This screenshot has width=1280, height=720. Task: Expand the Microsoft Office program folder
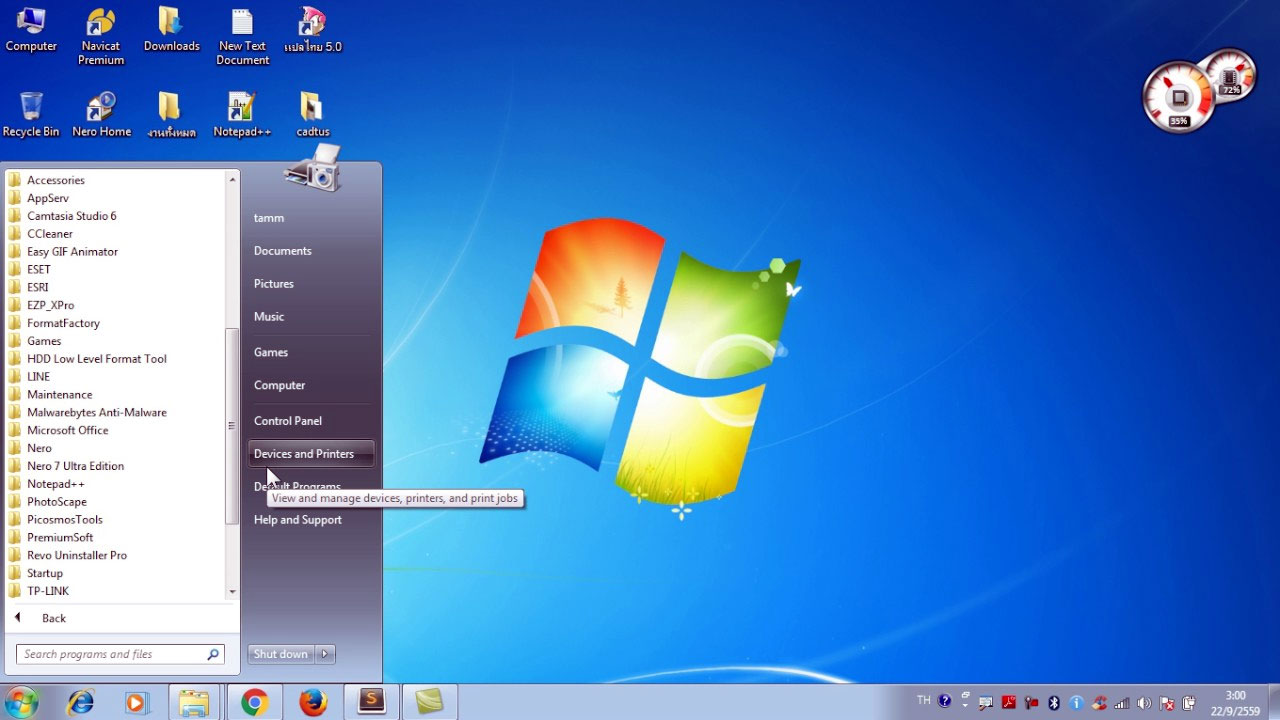click(67, 430)
